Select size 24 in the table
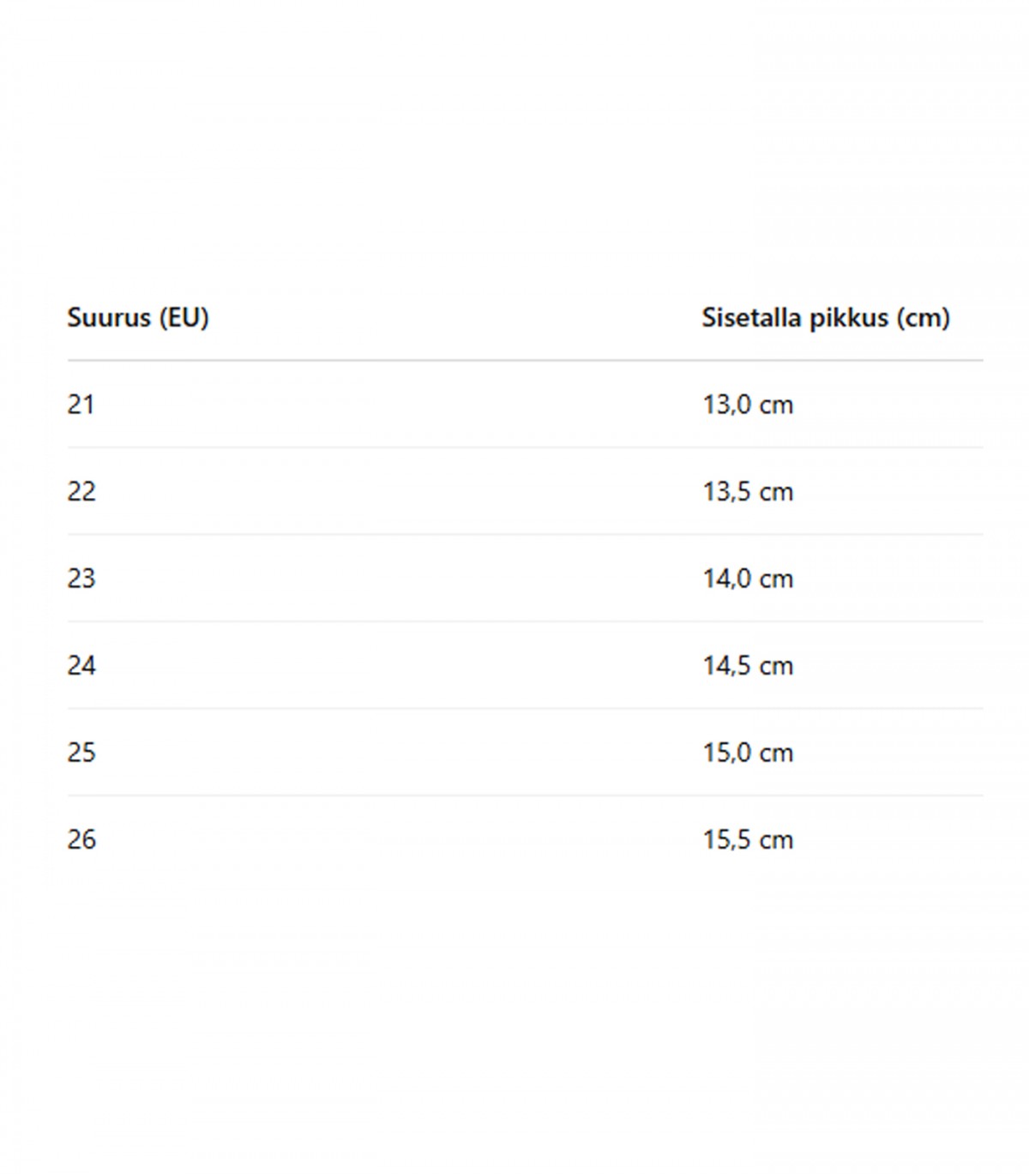Viewport: 1029px width, 1176px height. click(81, 666)
